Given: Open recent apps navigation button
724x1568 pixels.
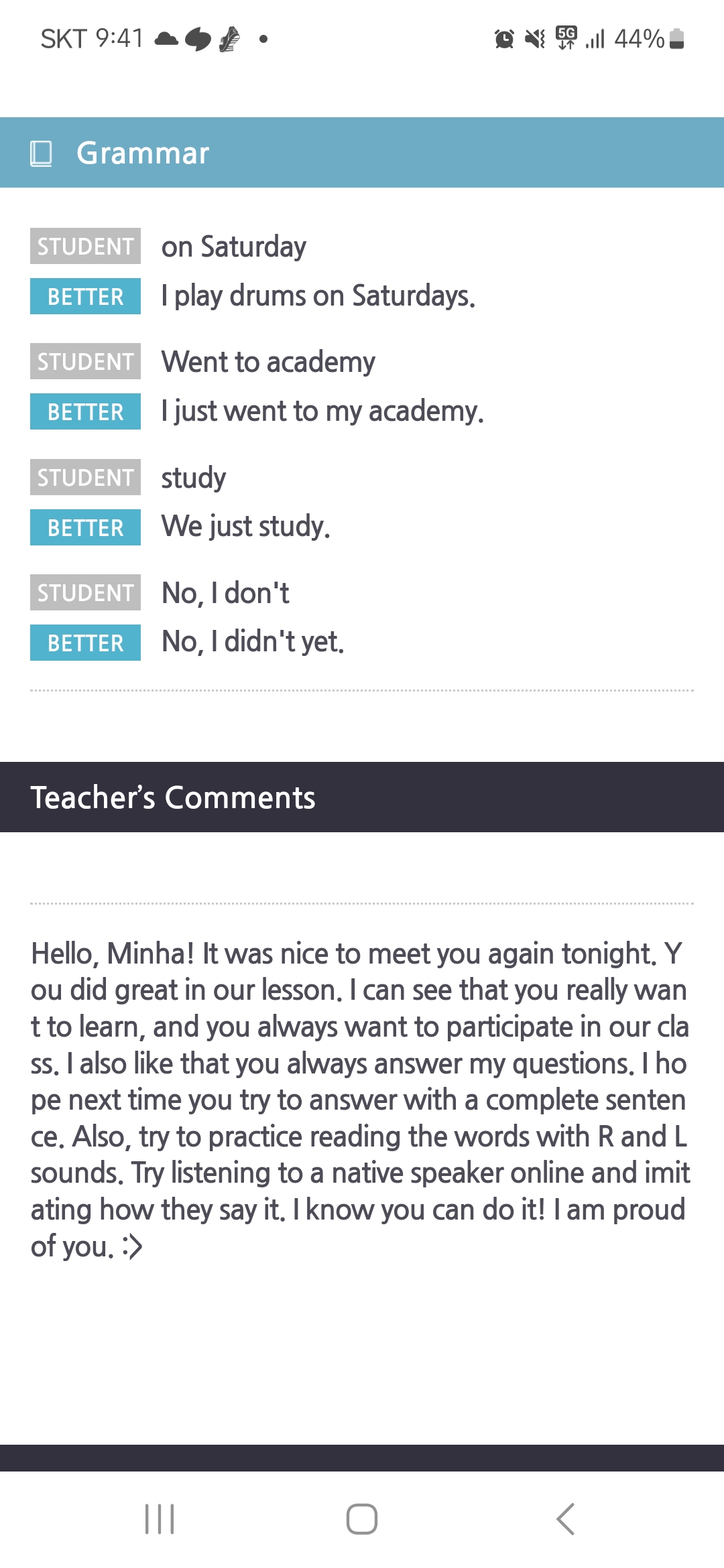Looking at the screenshot, I should (160, 1519).
